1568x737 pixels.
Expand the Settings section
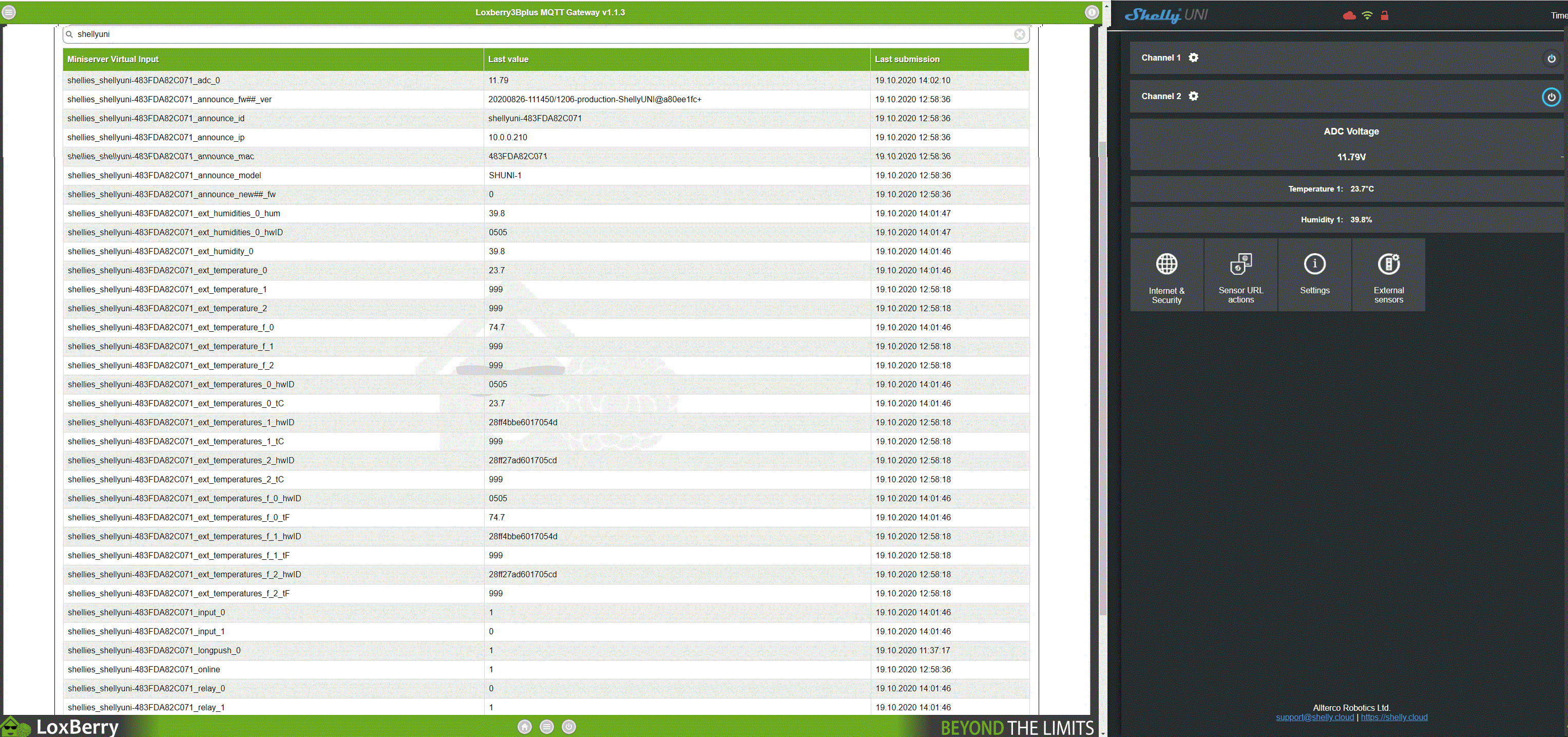pyautogui.click(x=1314, y=275)
